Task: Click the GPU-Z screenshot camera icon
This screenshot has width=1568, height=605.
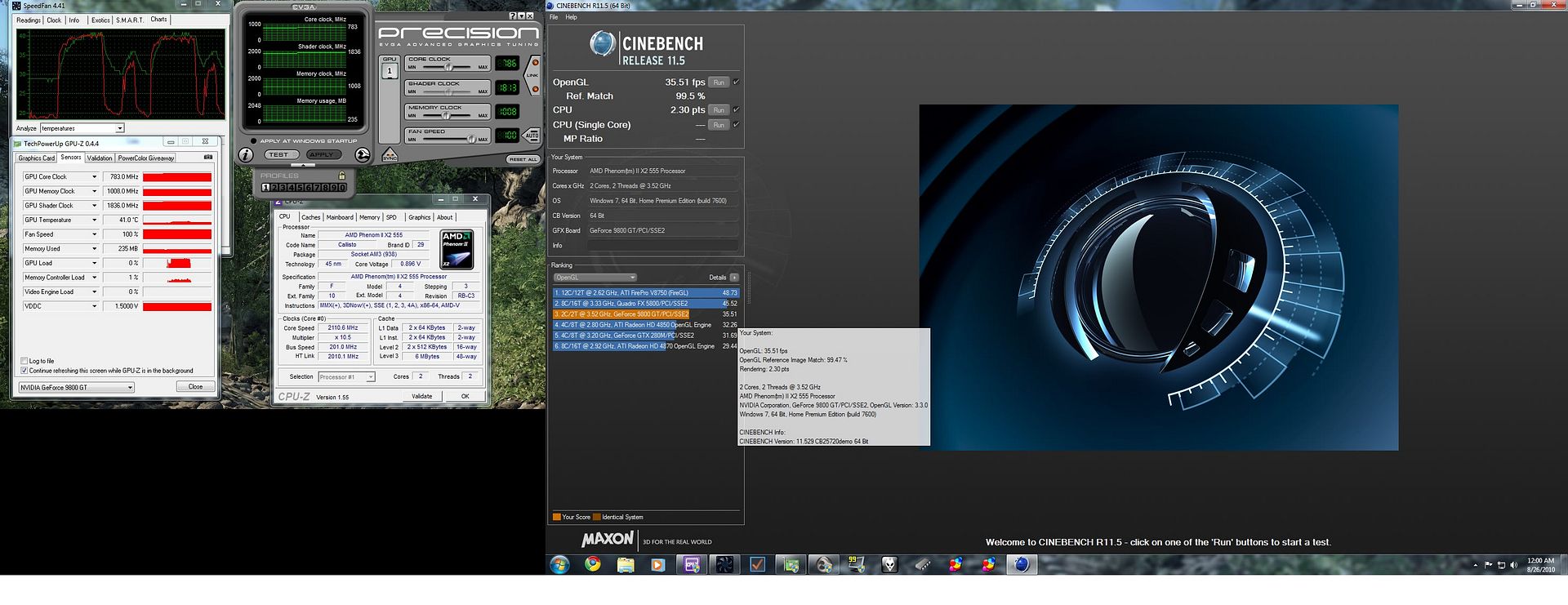Action: point(208,158)
